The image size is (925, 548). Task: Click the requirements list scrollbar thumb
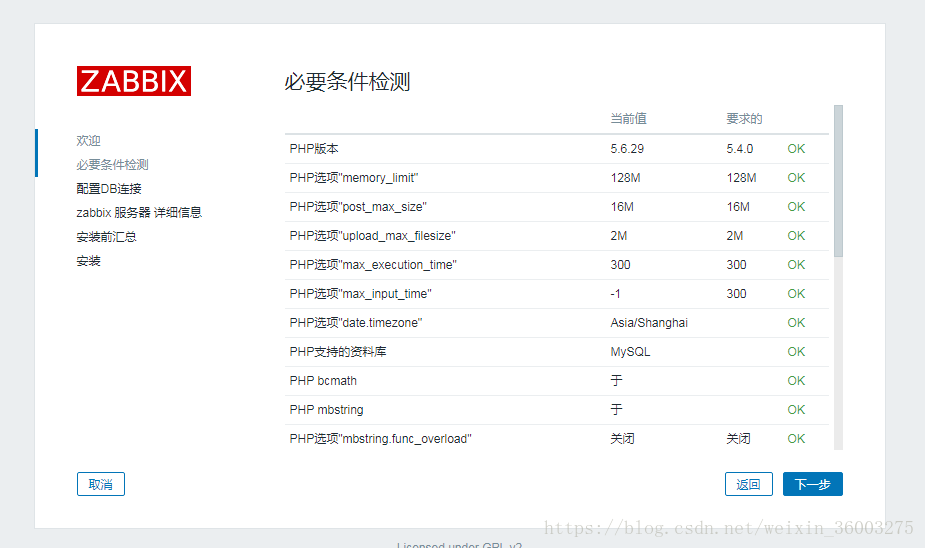(x=838, y=181)
